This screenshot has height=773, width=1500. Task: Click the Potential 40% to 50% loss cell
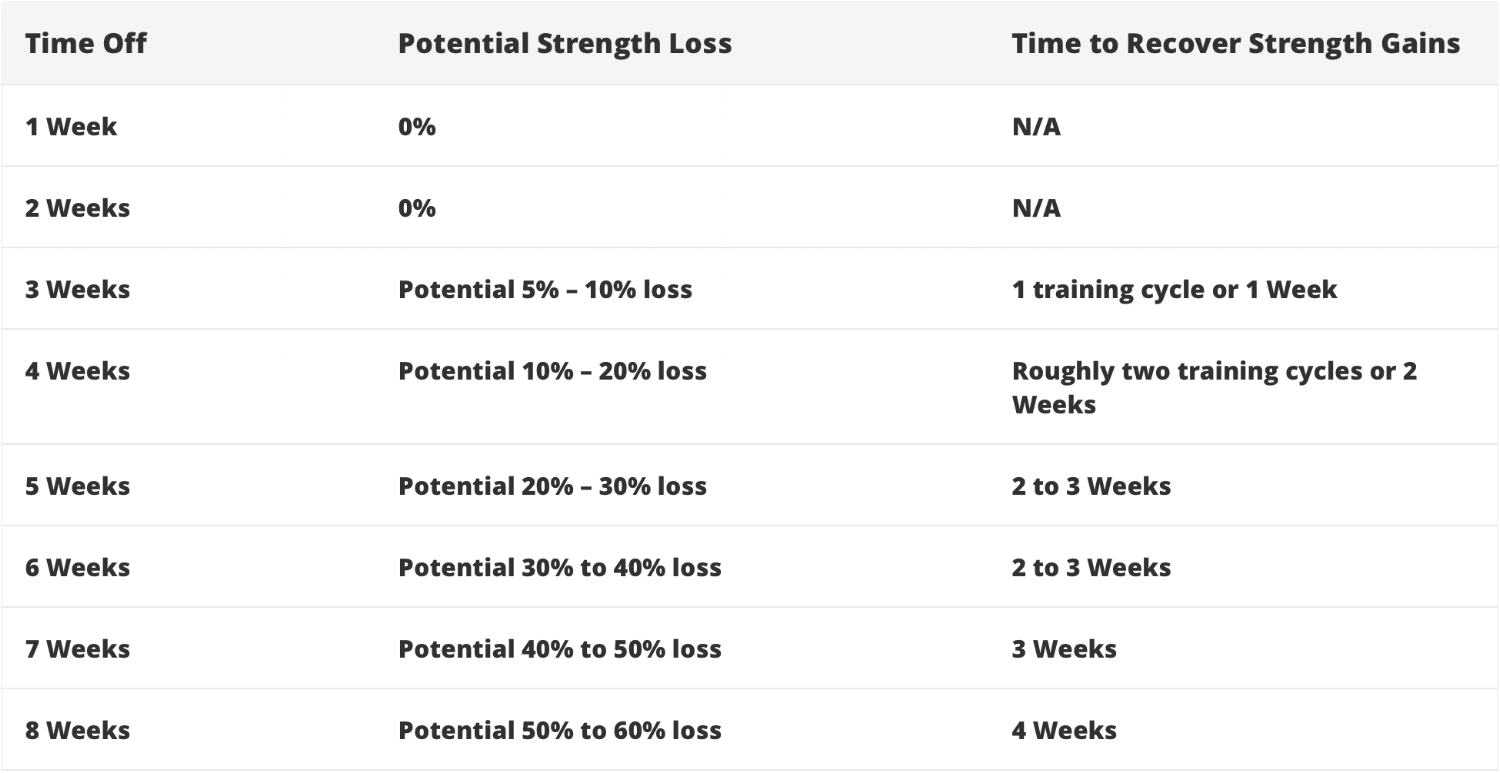560,649
